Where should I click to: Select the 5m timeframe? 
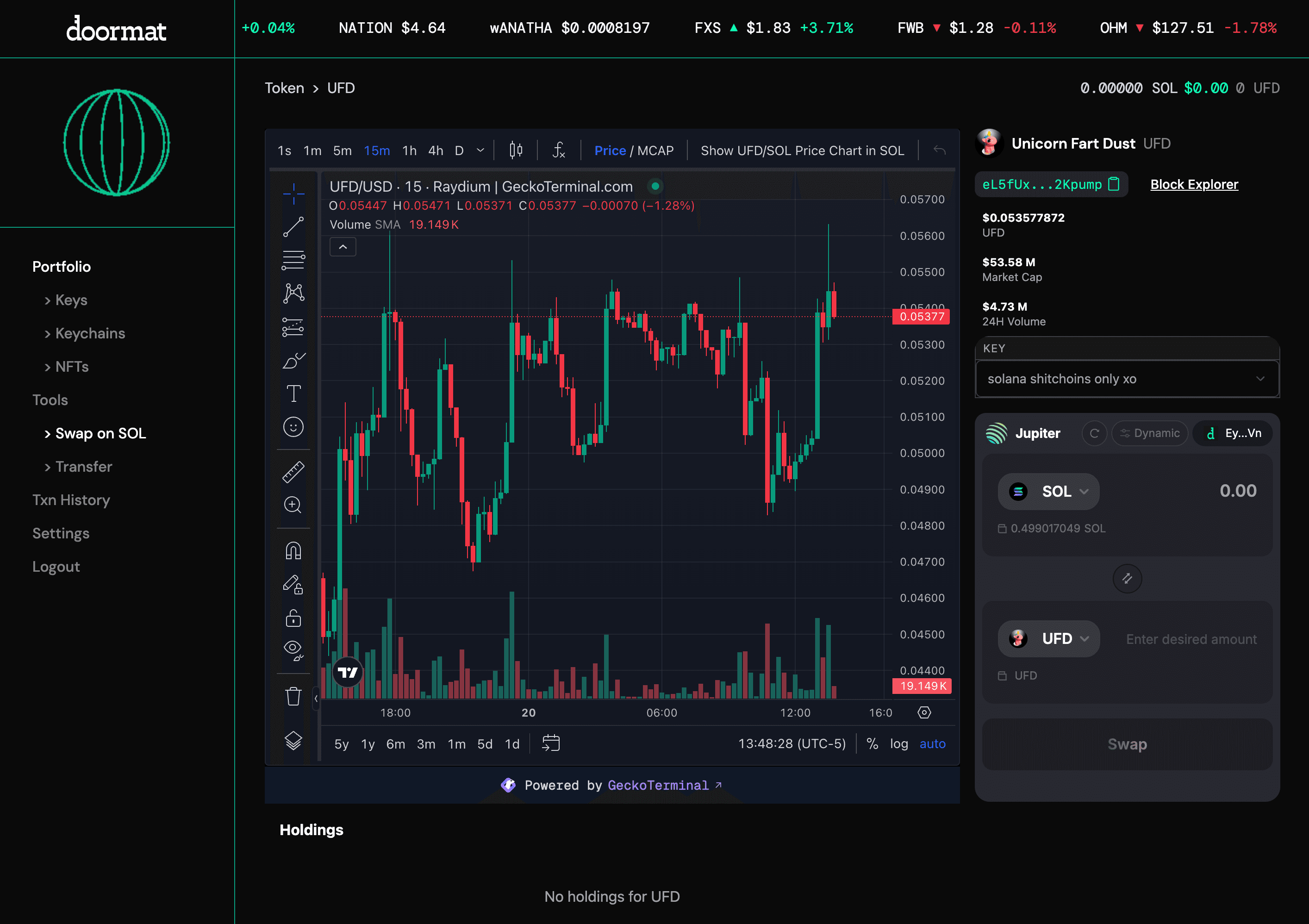pos(342,150)
